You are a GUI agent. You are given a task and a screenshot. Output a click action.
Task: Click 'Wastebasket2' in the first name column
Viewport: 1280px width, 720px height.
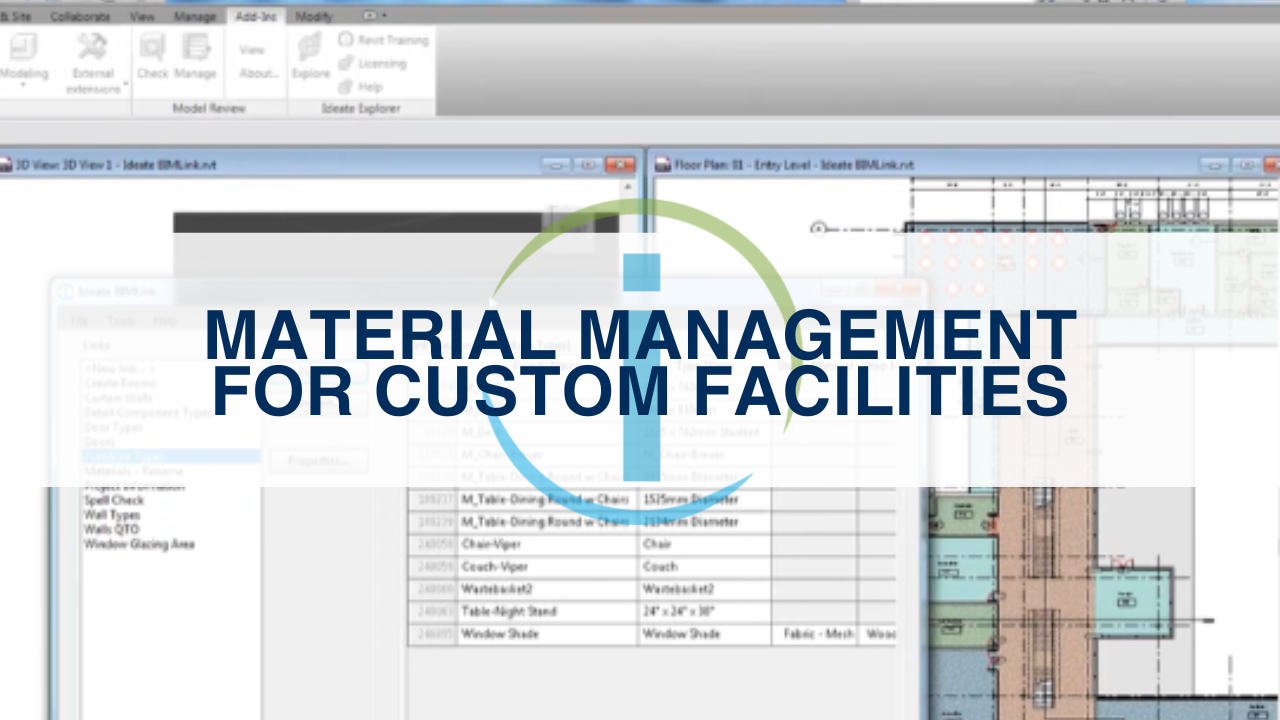coord(547,590)
